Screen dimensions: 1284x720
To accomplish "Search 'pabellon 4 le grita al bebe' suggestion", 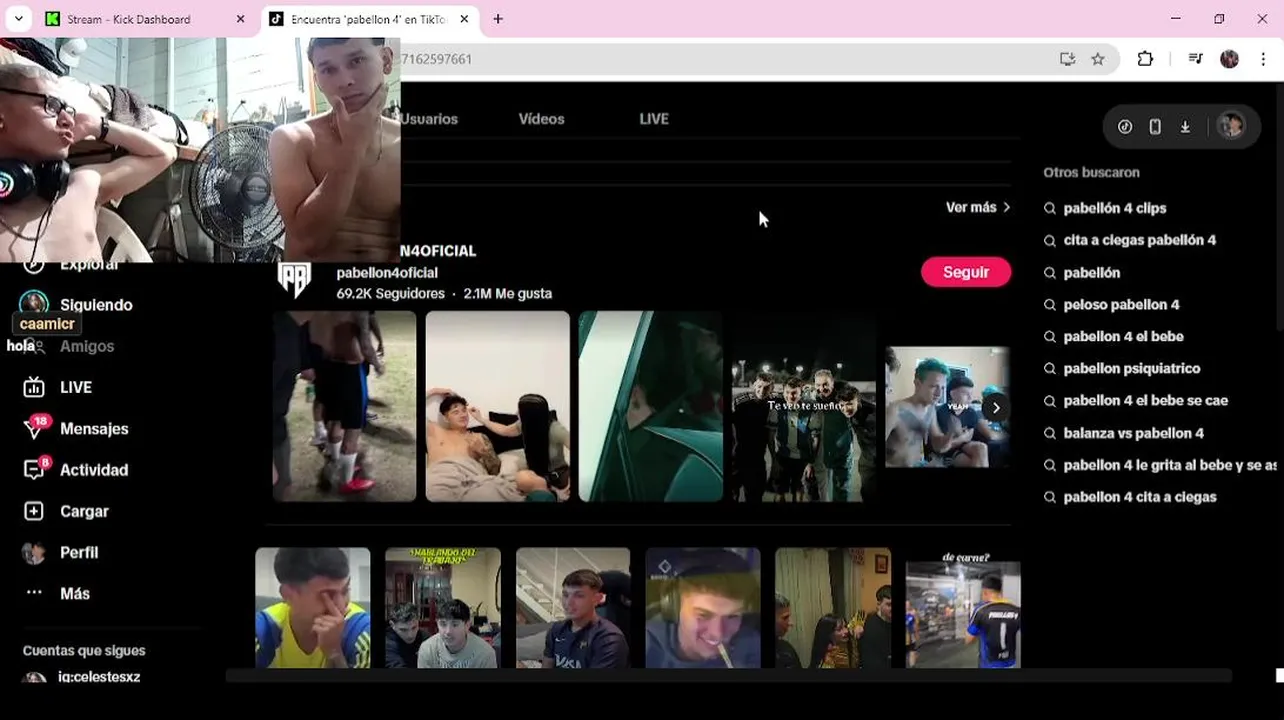I will (1170, 465).
